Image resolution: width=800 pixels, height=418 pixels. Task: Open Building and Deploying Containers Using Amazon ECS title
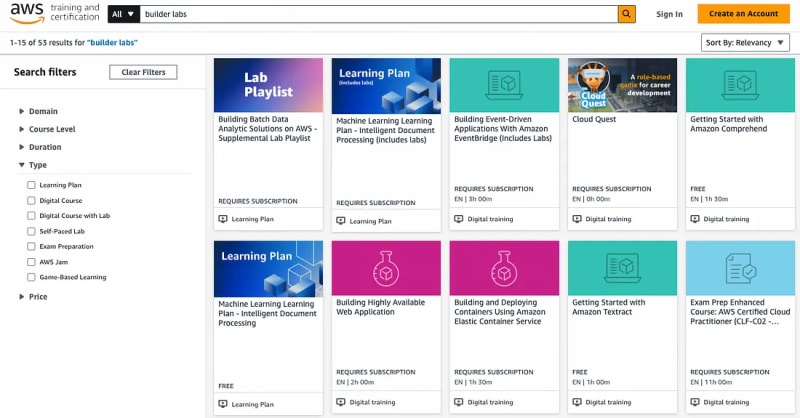[500, 312]
